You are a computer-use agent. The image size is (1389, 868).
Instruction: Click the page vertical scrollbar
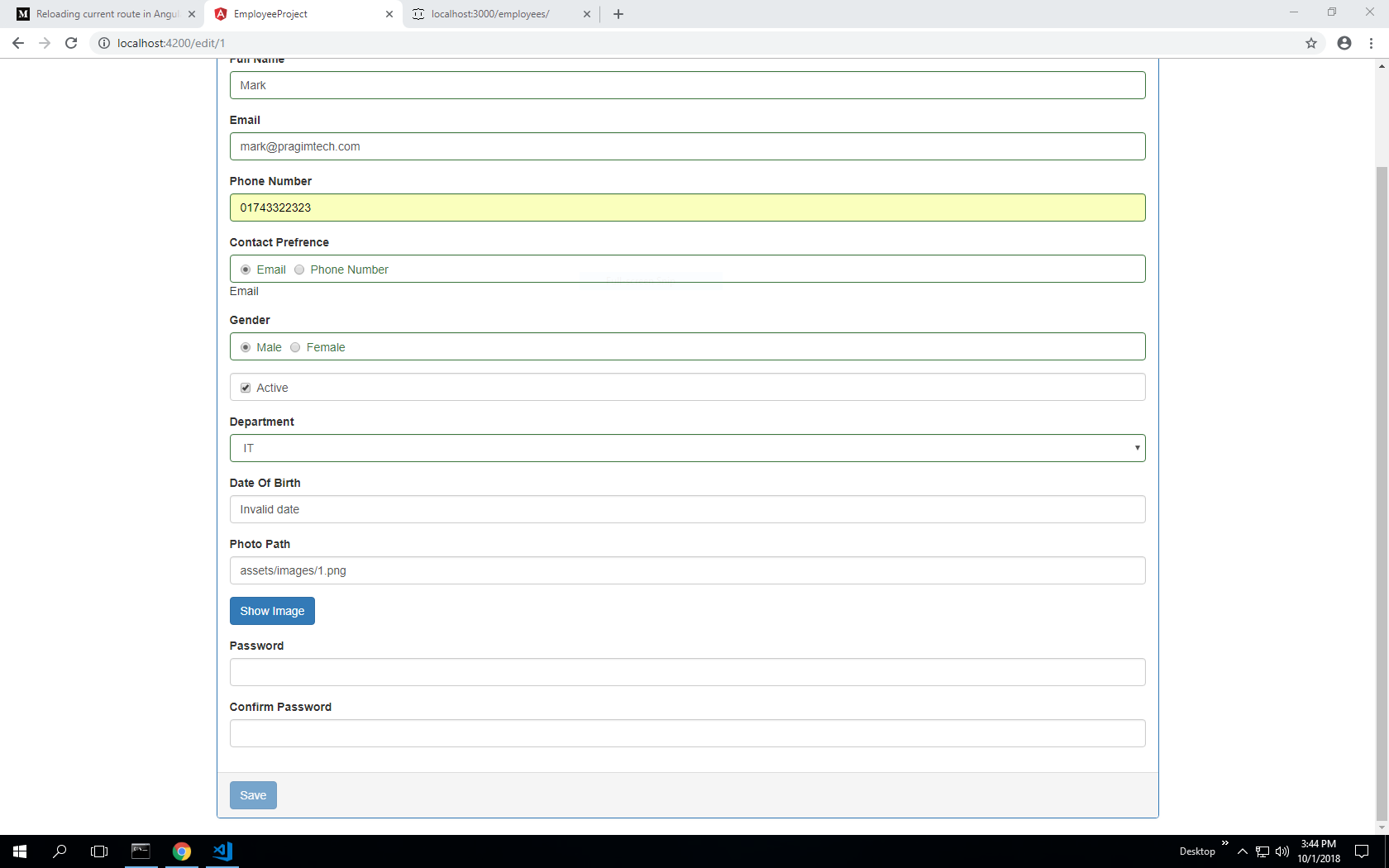[1382, 494]
